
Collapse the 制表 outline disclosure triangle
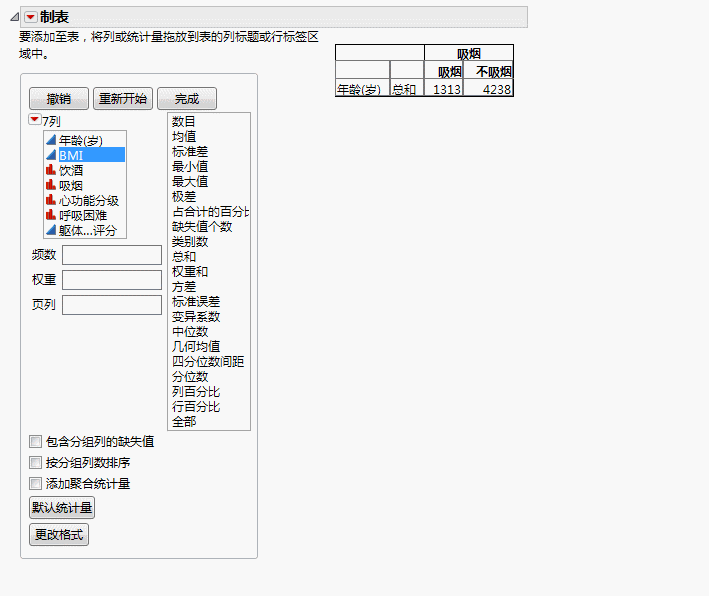14,17
